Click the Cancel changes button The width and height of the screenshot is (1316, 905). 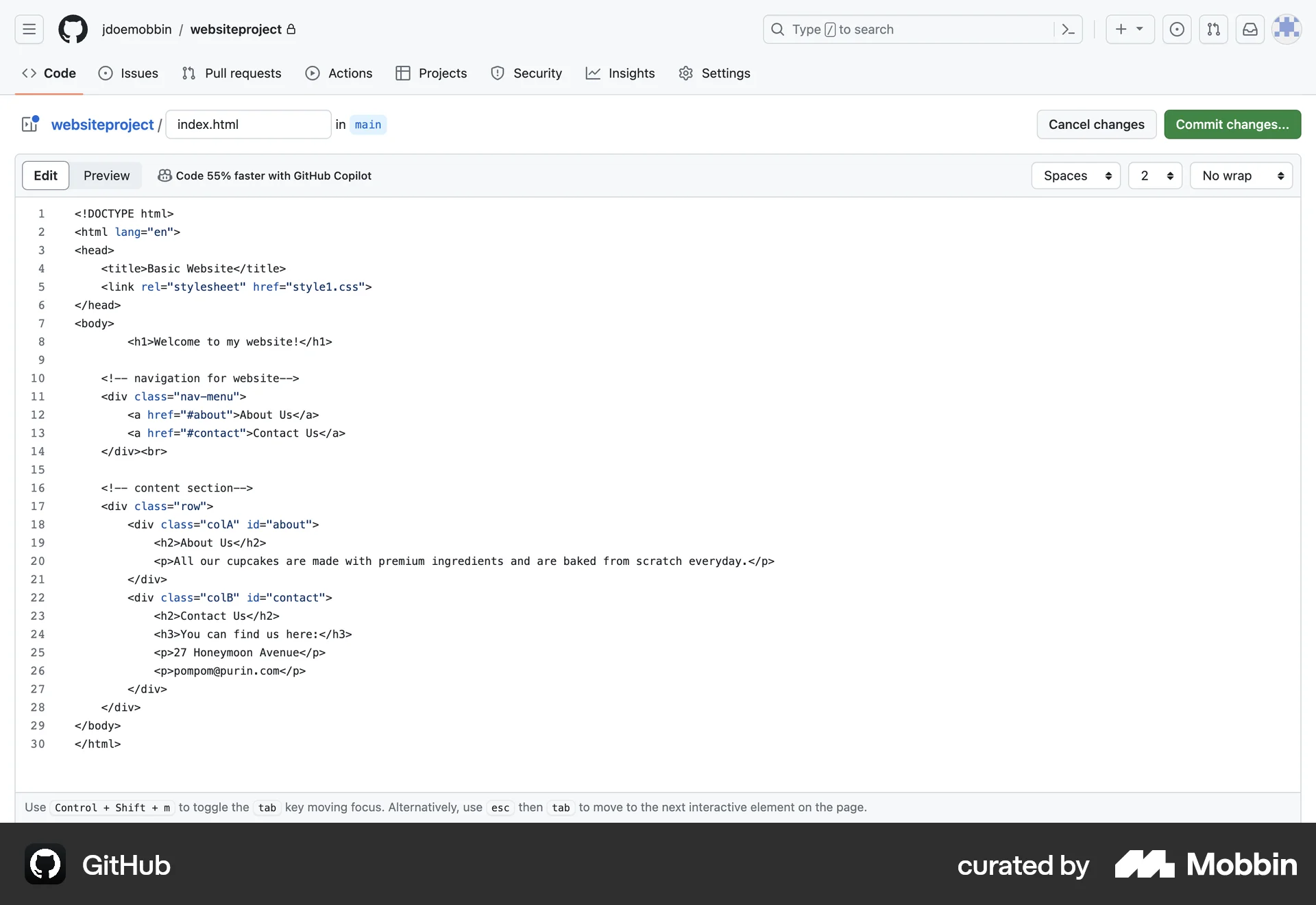1097,124
